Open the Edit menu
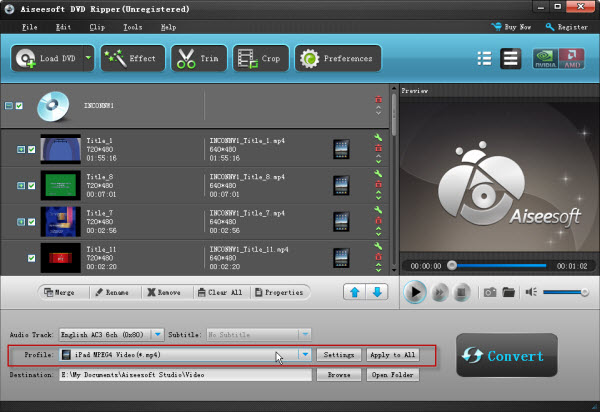Screen dimensions: 600x412 [63, 27]
